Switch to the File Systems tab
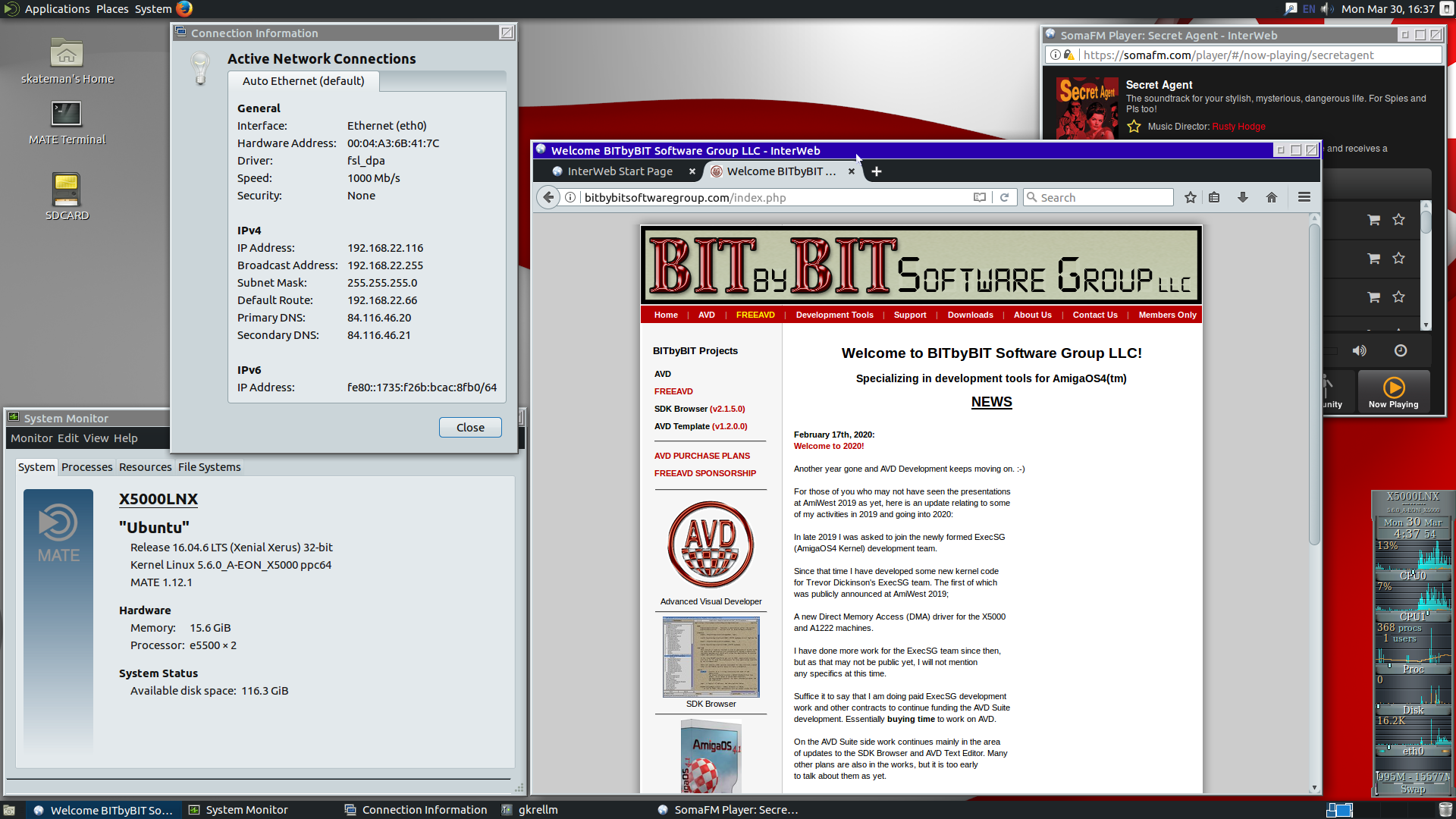 209,467
